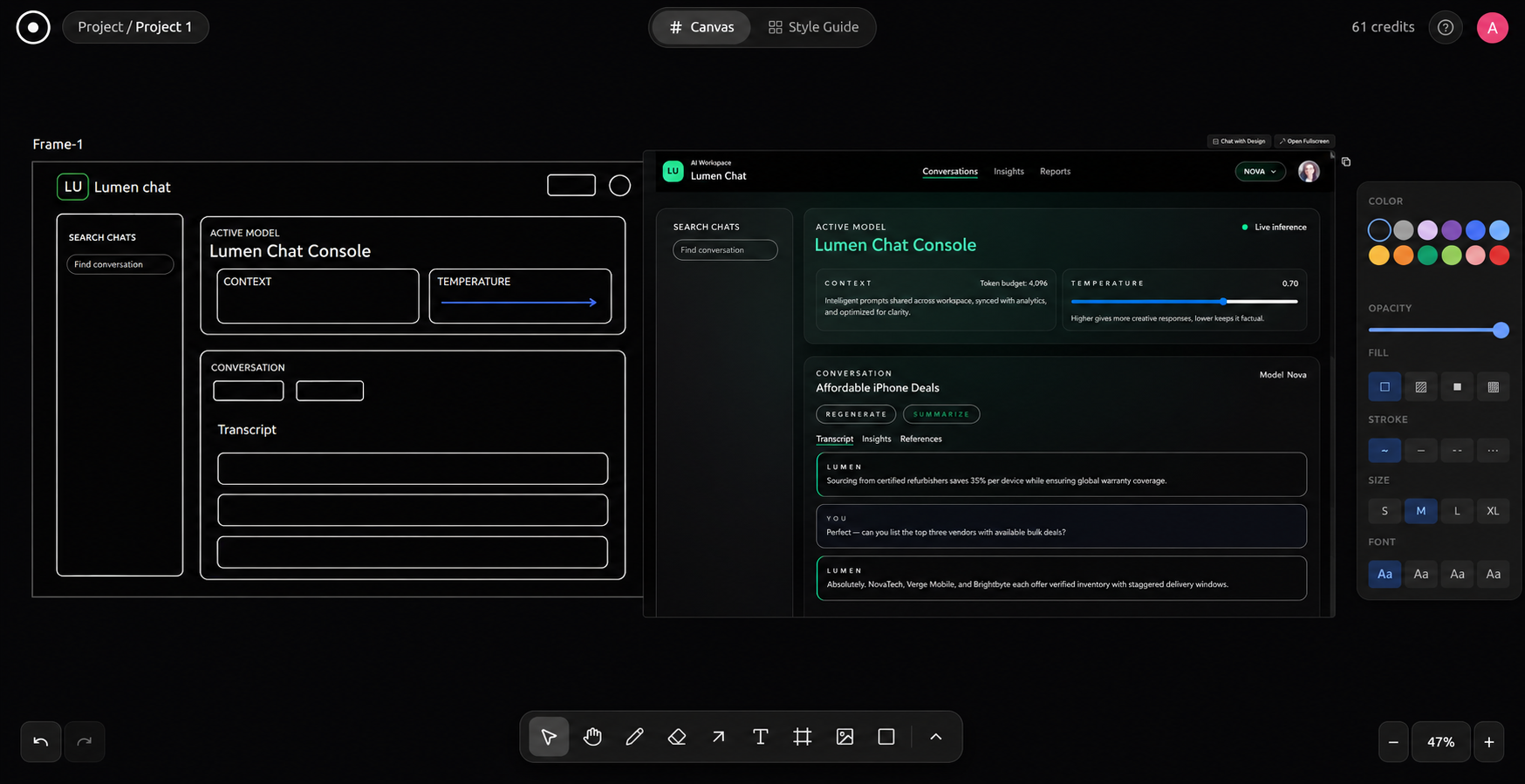Screen dimensions: 1525x784
Task: Open the Insights nav item in preview header
Action: (x=1009, y=172)
